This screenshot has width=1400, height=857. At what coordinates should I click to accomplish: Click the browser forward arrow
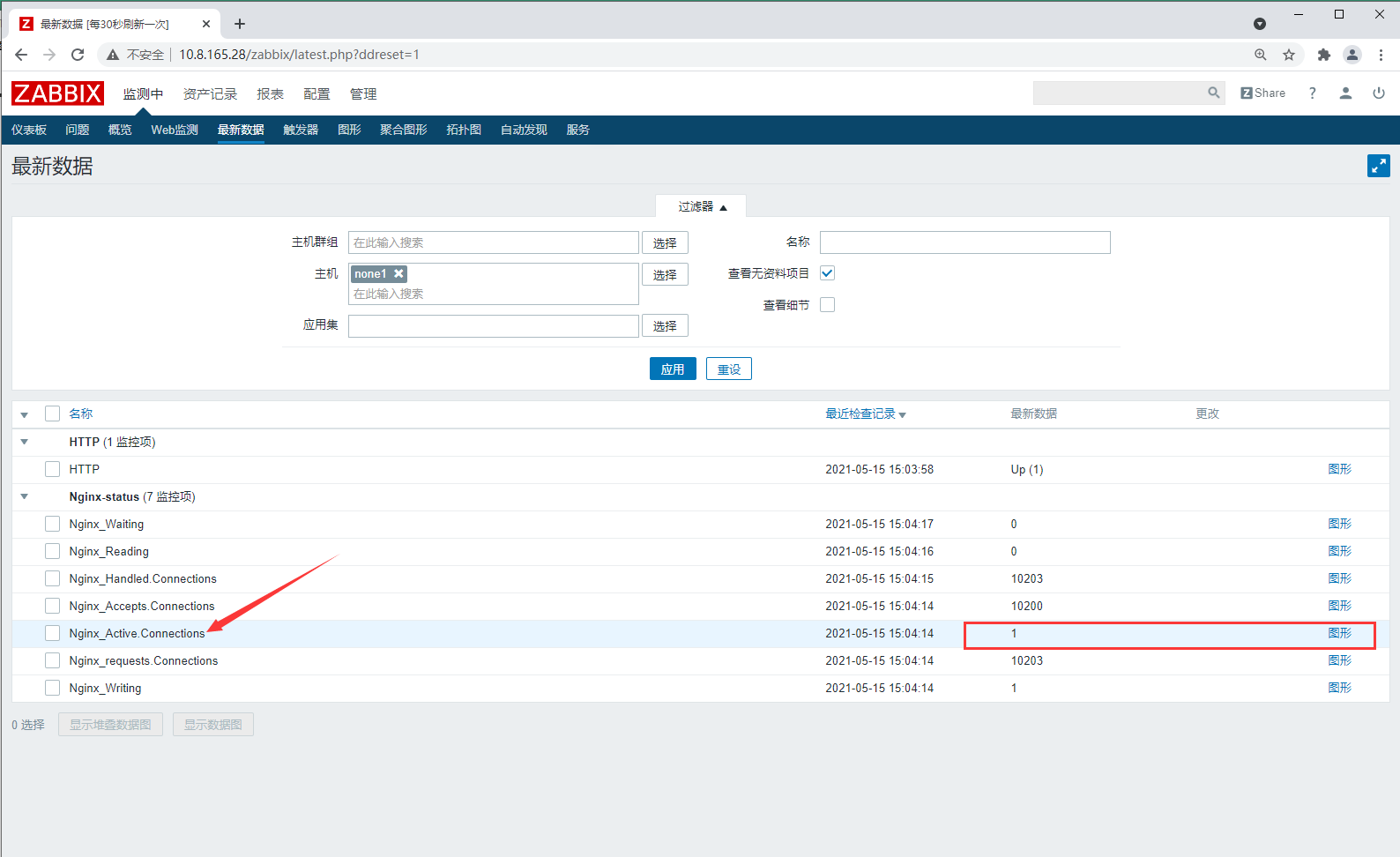click(x=49, y=55)
